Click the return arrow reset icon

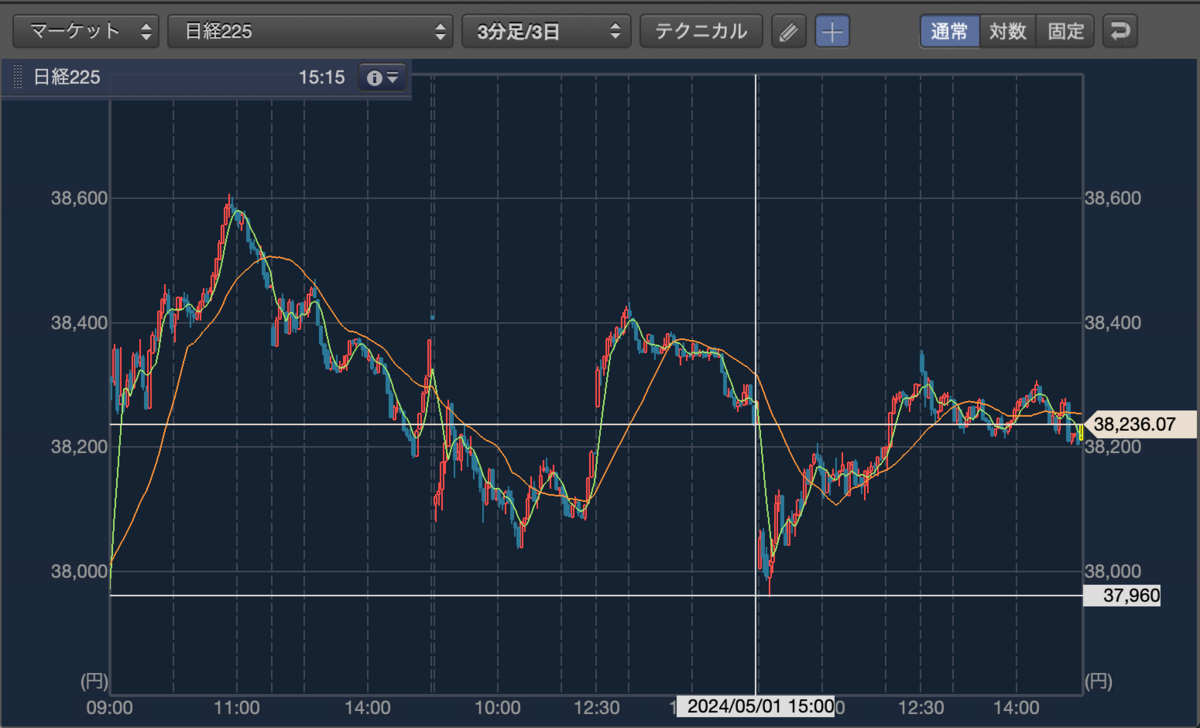pos(1120,31)
